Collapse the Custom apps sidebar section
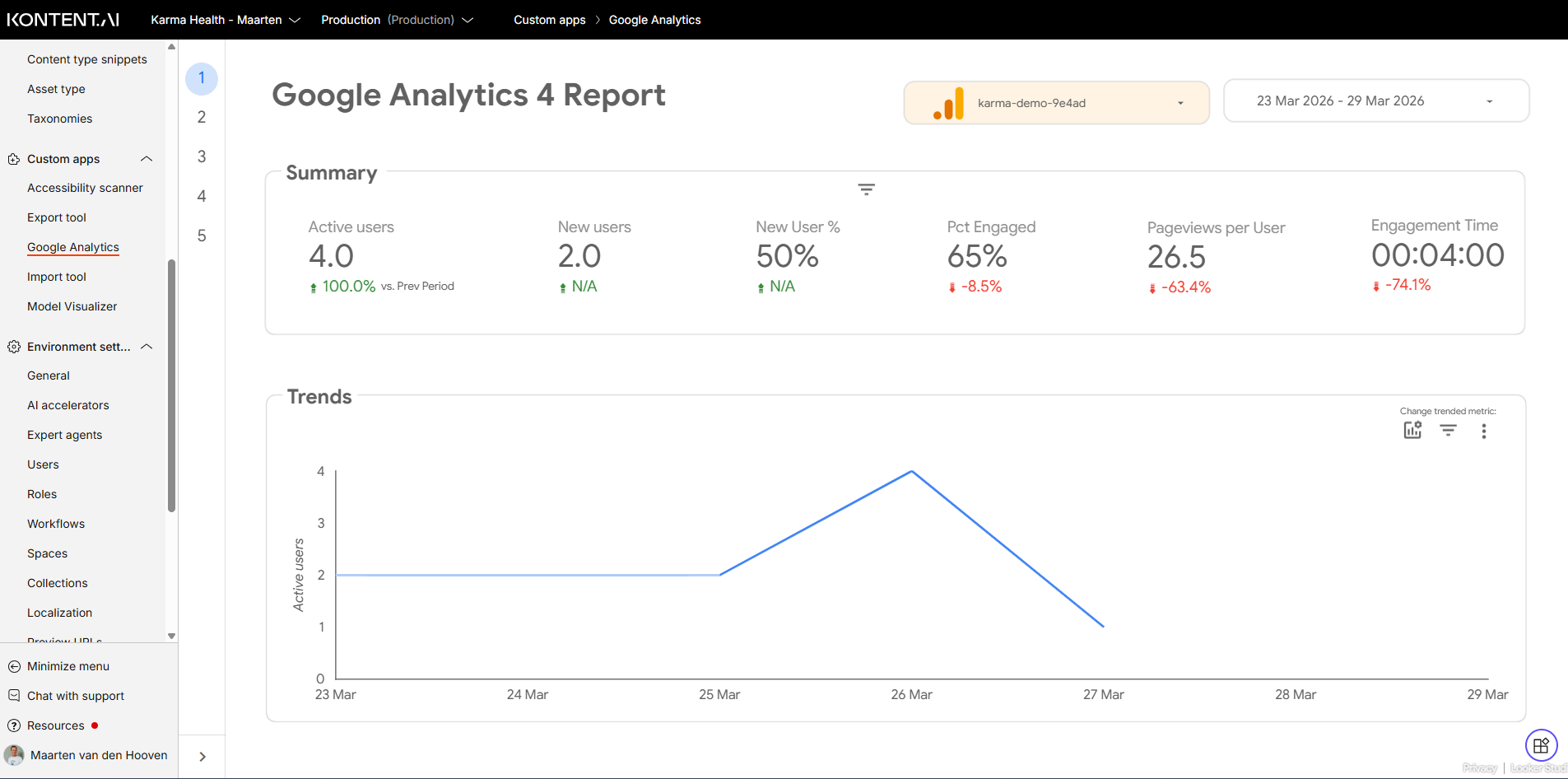Image resolution: width=1568 pixels, height=779 pixels. 147,159
